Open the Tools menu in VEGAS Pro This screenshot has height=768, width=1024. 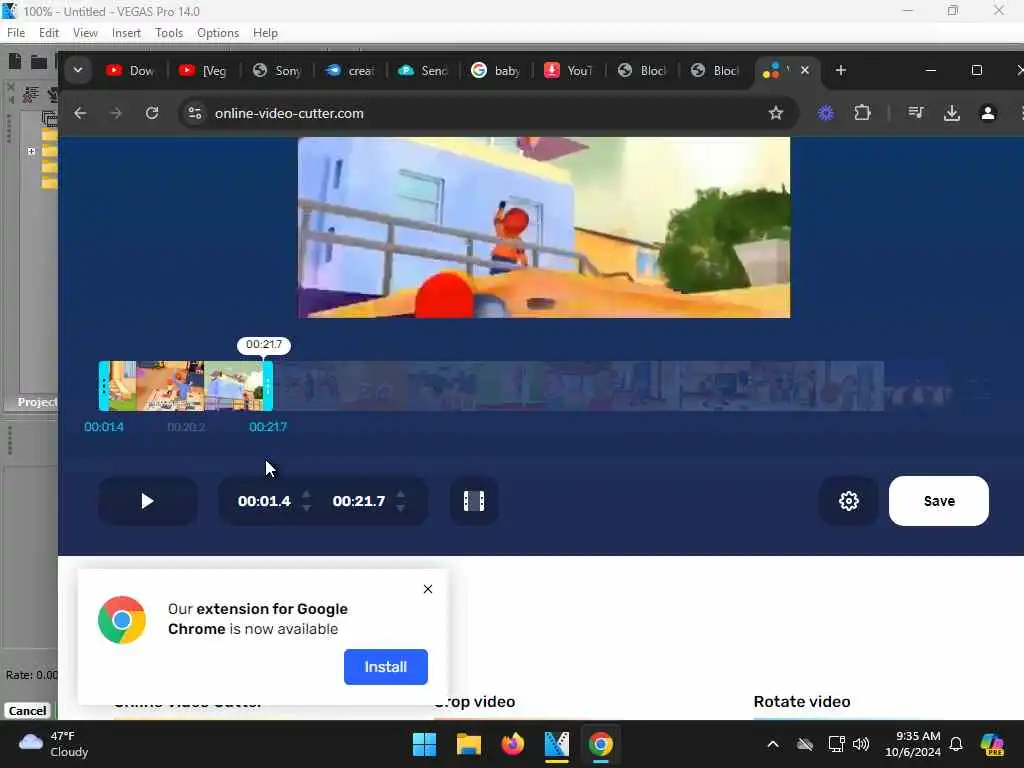tap(169, 33)
